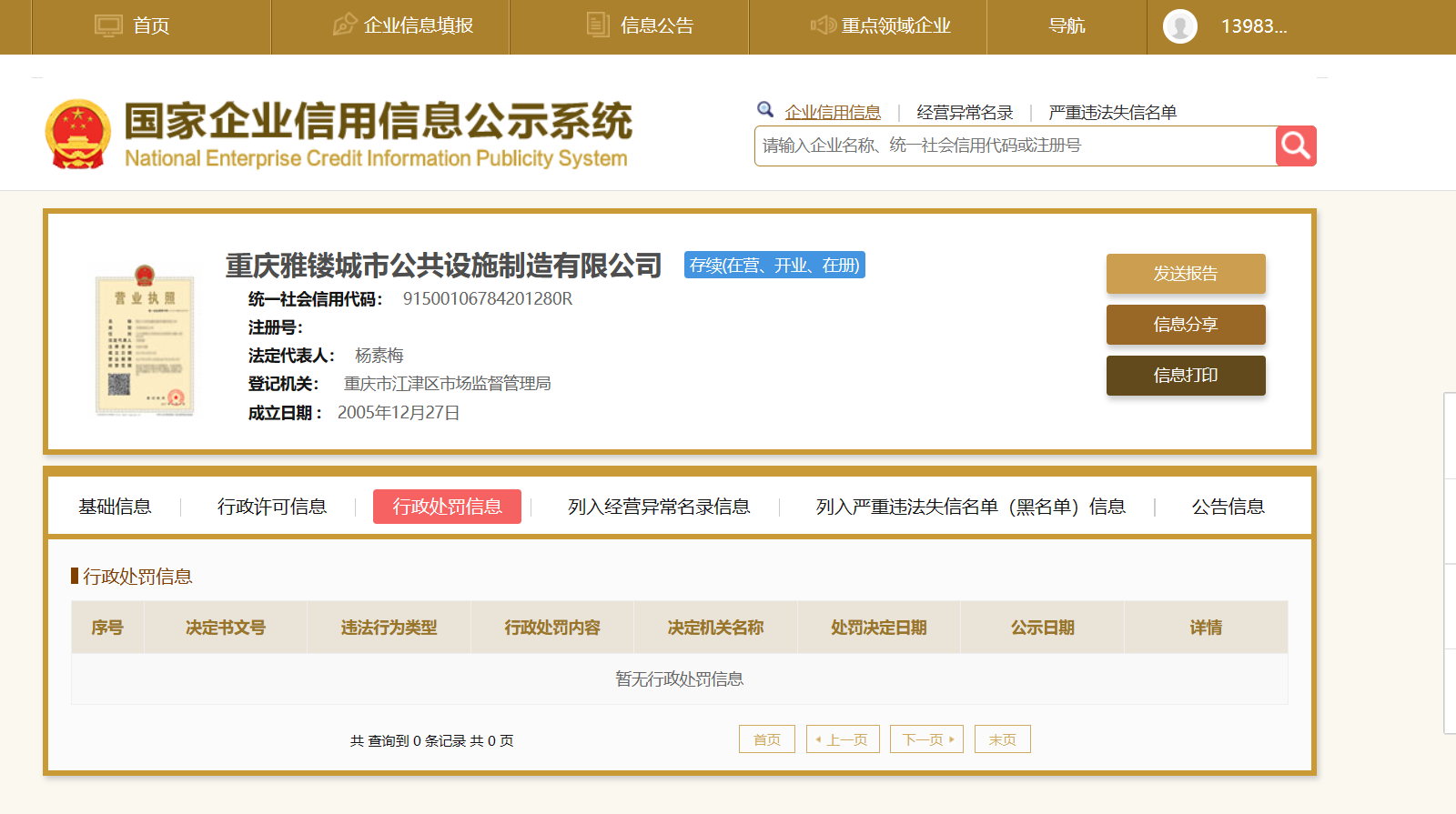
Task: Click the pen icon beside 企业信息填报
Action: [x=345, y=25]
